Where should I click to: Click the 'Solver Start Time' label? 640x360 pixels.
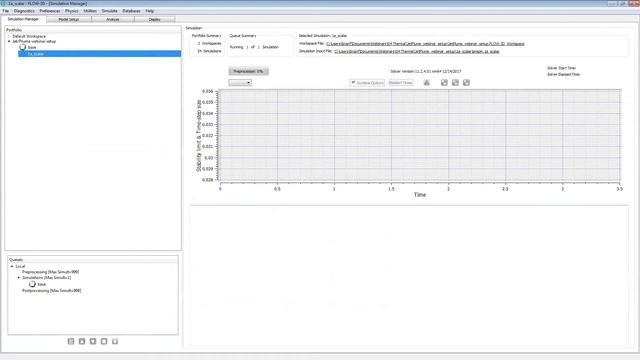[x=561, y=68]
